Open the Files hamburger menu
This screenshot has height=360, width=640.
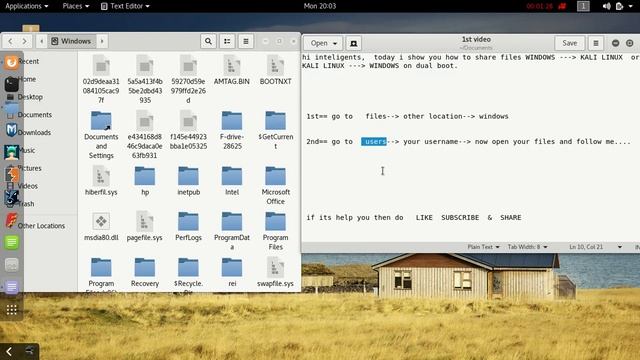pos(246,41)
